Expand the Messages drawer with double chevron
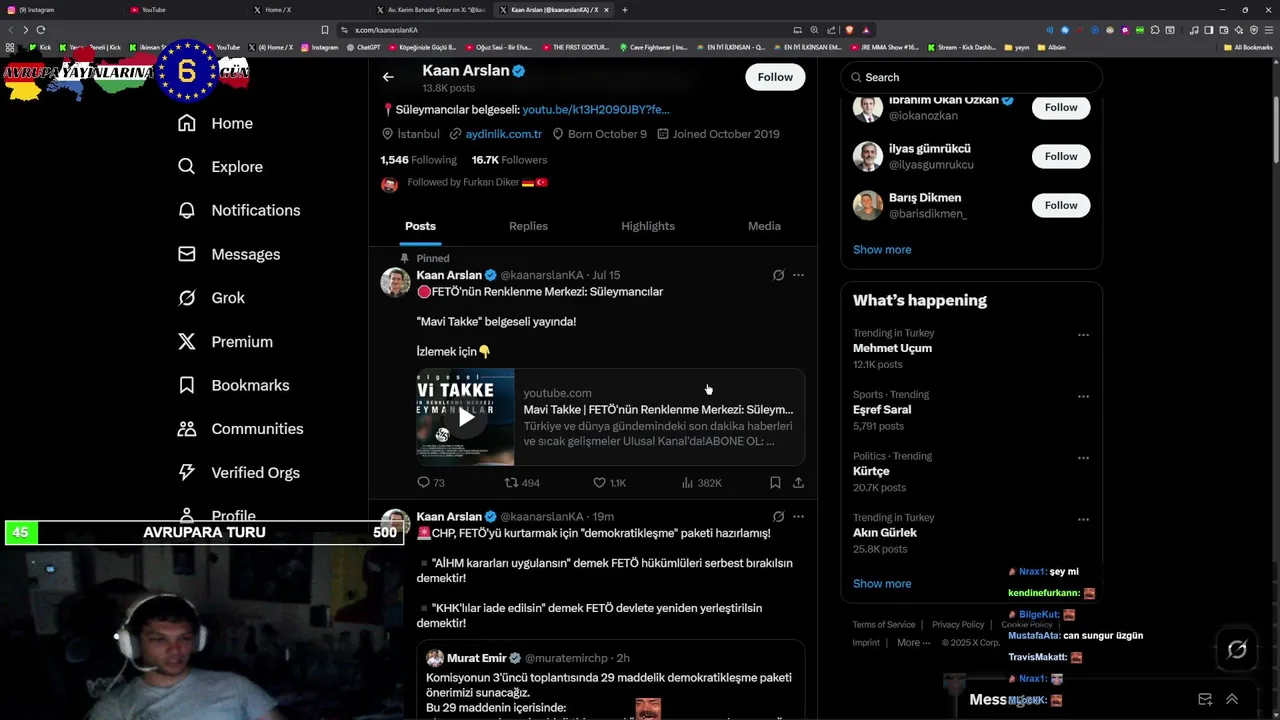 [x=1232, y=699]
